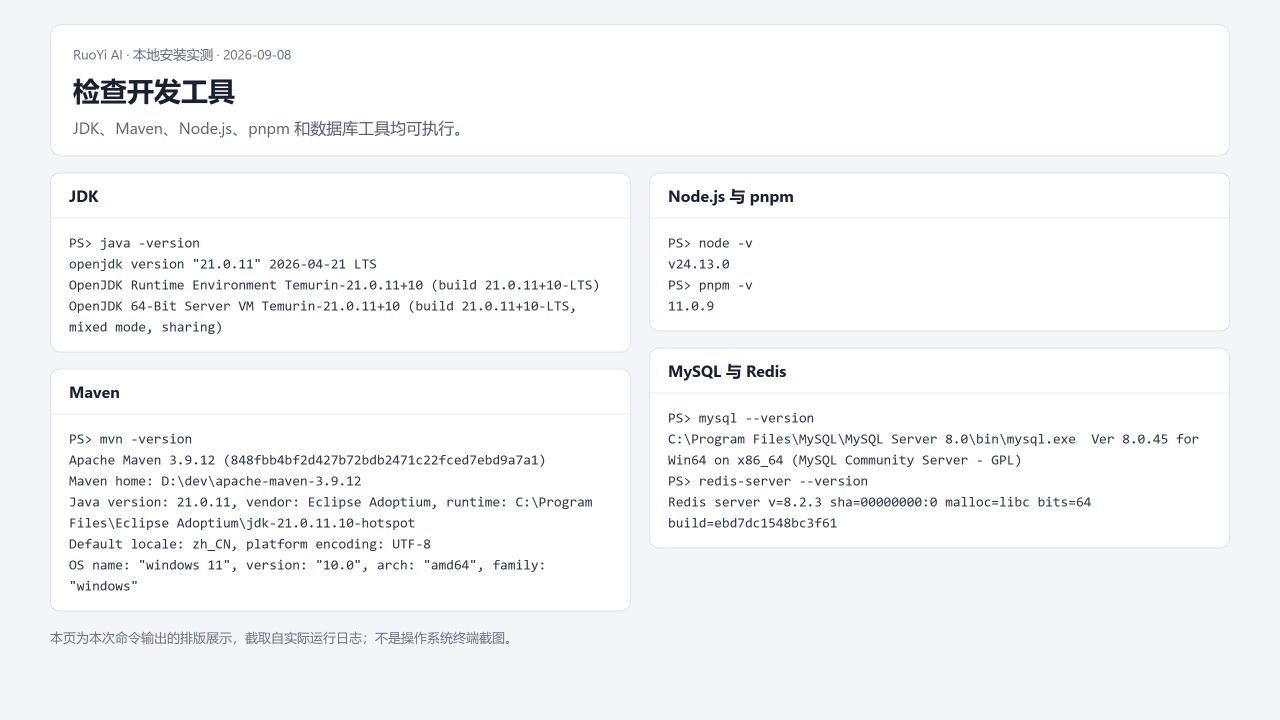This screenshot has height=720, width=1280.
Task: Click the pnpm version 11.0.9
Action: [x=691, y=306]
